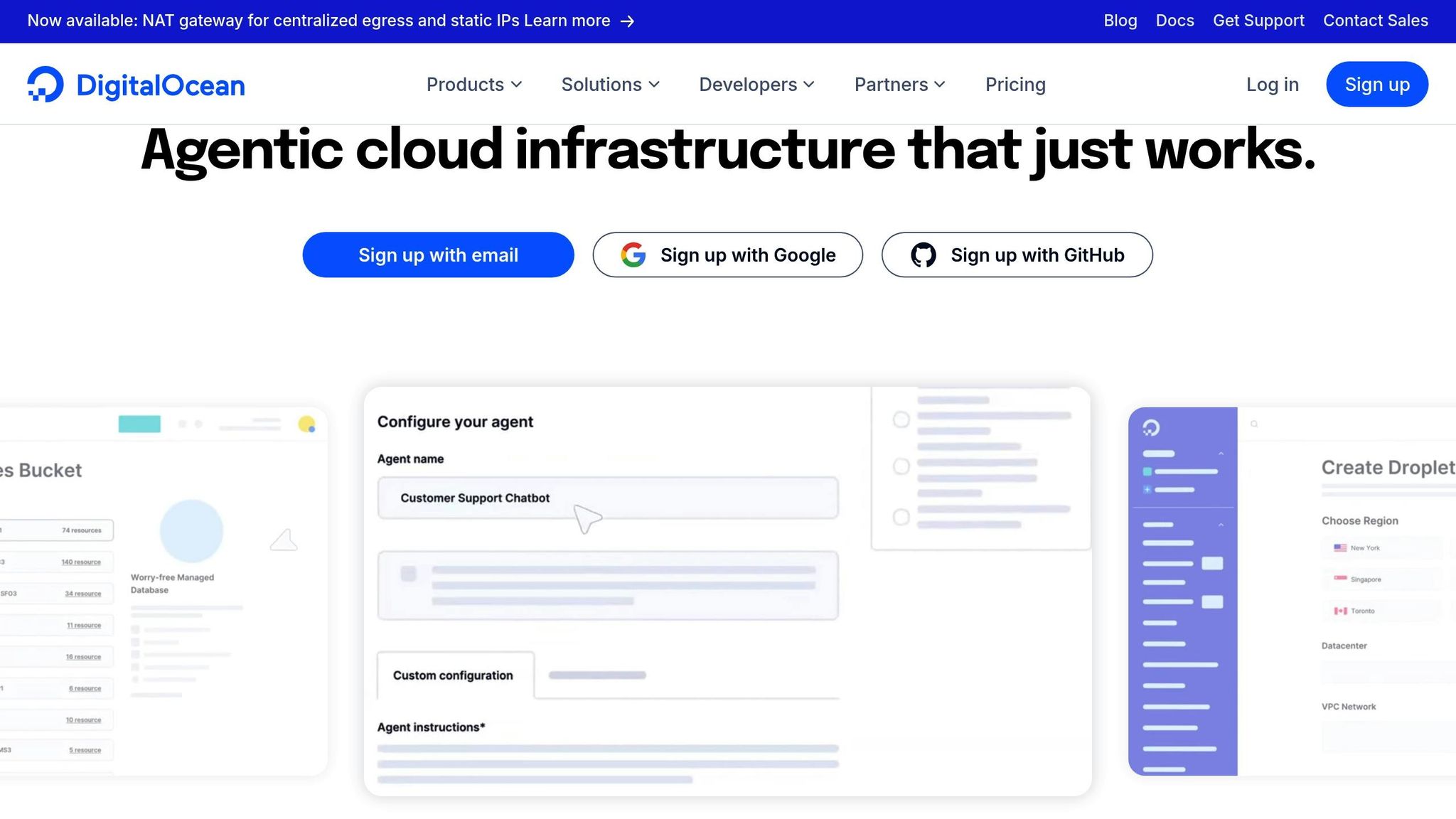Select the Toronto region option
The width and height of the screenshot is (1456, 819).
[1364, 610]
